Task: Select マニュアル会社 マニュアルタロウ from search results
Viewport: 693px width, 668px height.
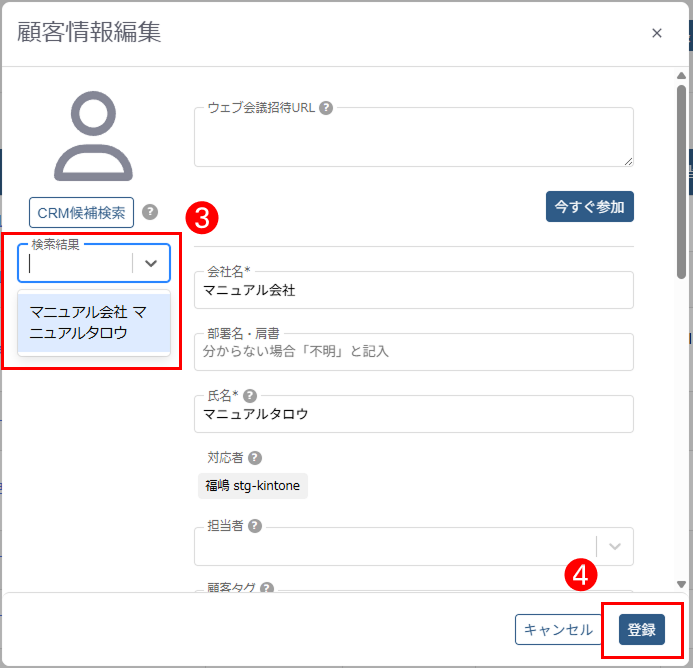Action: [x=94, y=323]
